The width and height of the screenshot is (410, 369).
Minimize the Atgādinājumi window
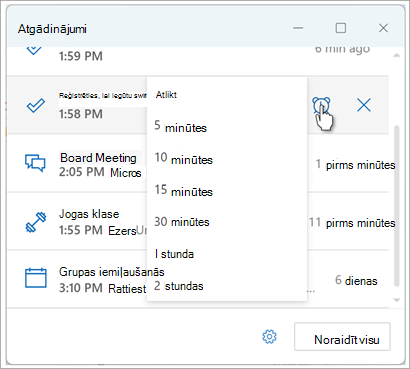tap(298, 28)
